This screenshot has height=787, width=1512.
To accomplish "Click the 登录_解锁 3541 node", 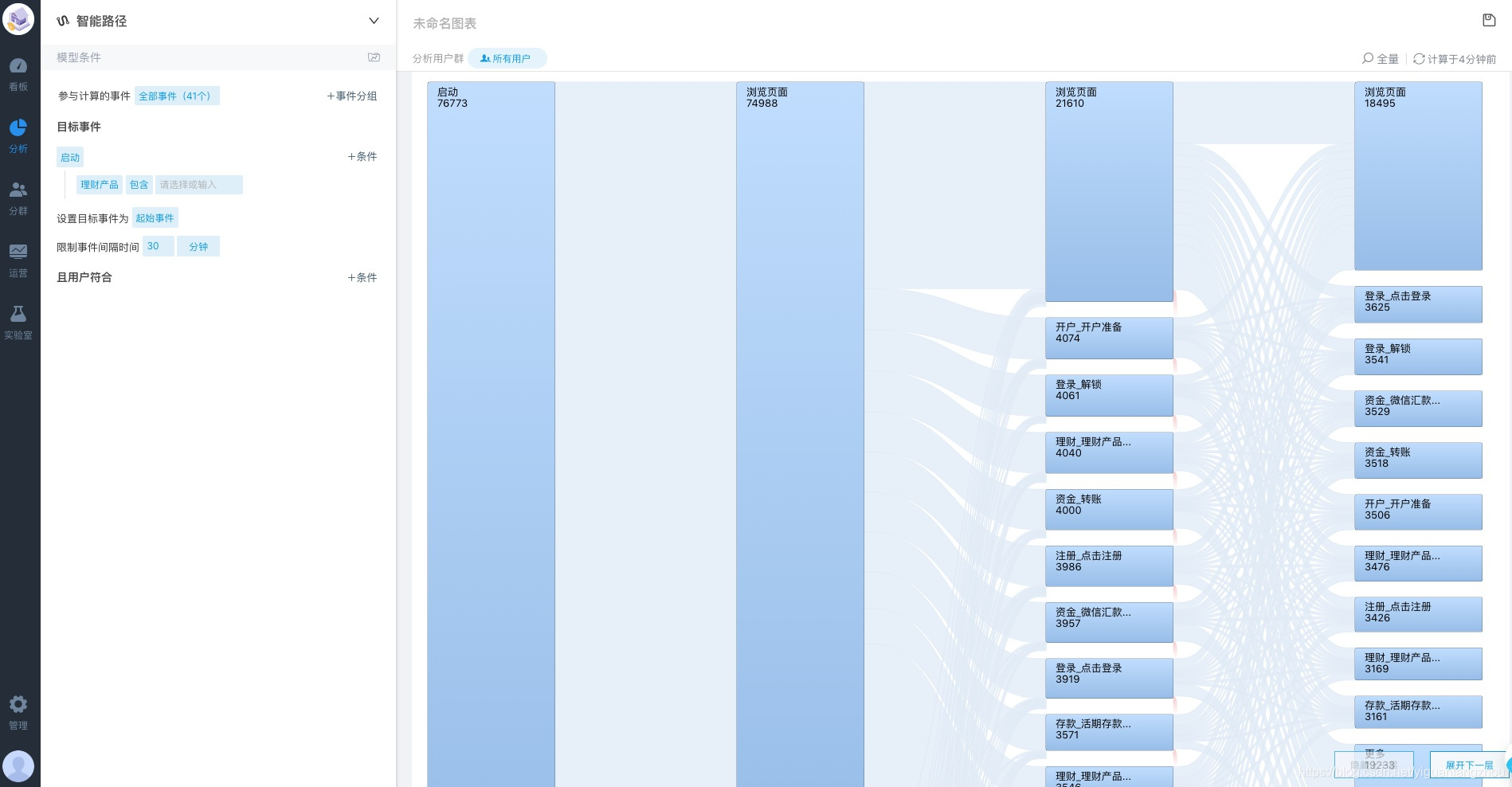I will (1418, 357).
